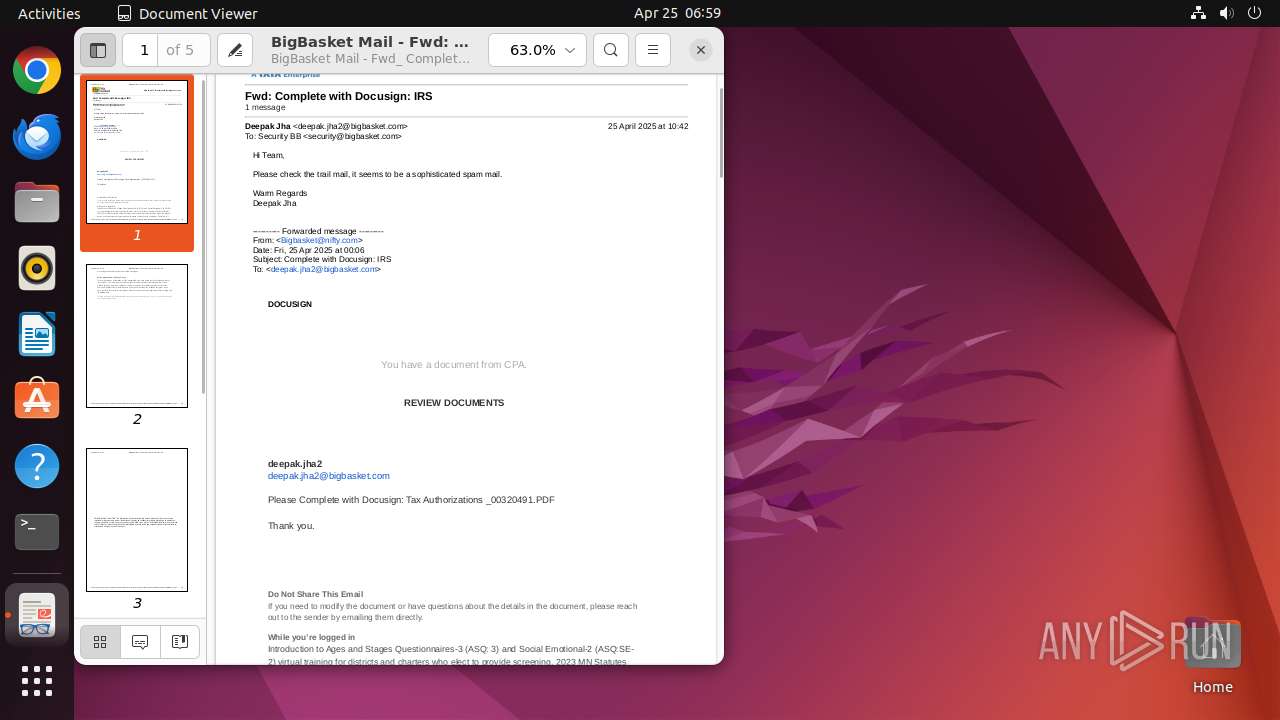This screenshot has width=1280, height=720.
Task: Open power icon in top bar
Action: point(1254,13)
